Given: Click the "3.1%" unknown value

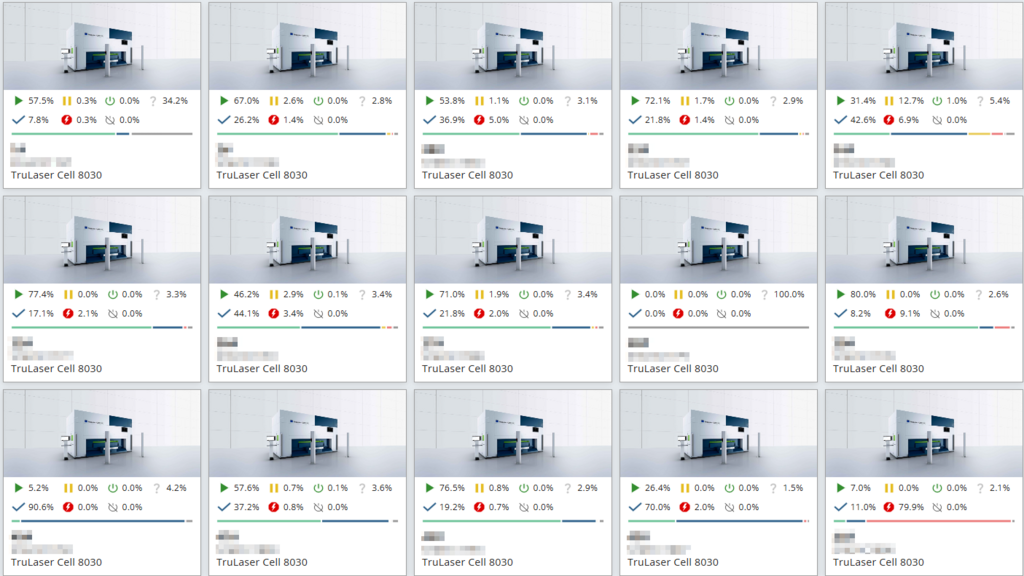Looking at the screenshot, I should [587, 101].
